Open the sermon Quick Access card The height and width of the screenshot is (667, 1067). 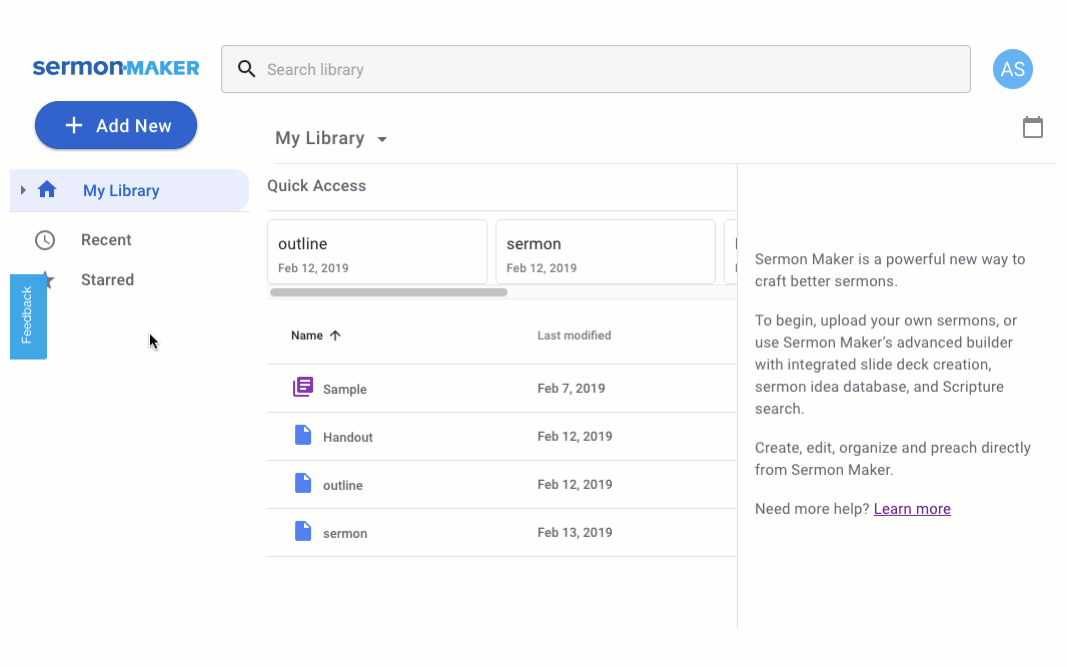tap(605, 252)
